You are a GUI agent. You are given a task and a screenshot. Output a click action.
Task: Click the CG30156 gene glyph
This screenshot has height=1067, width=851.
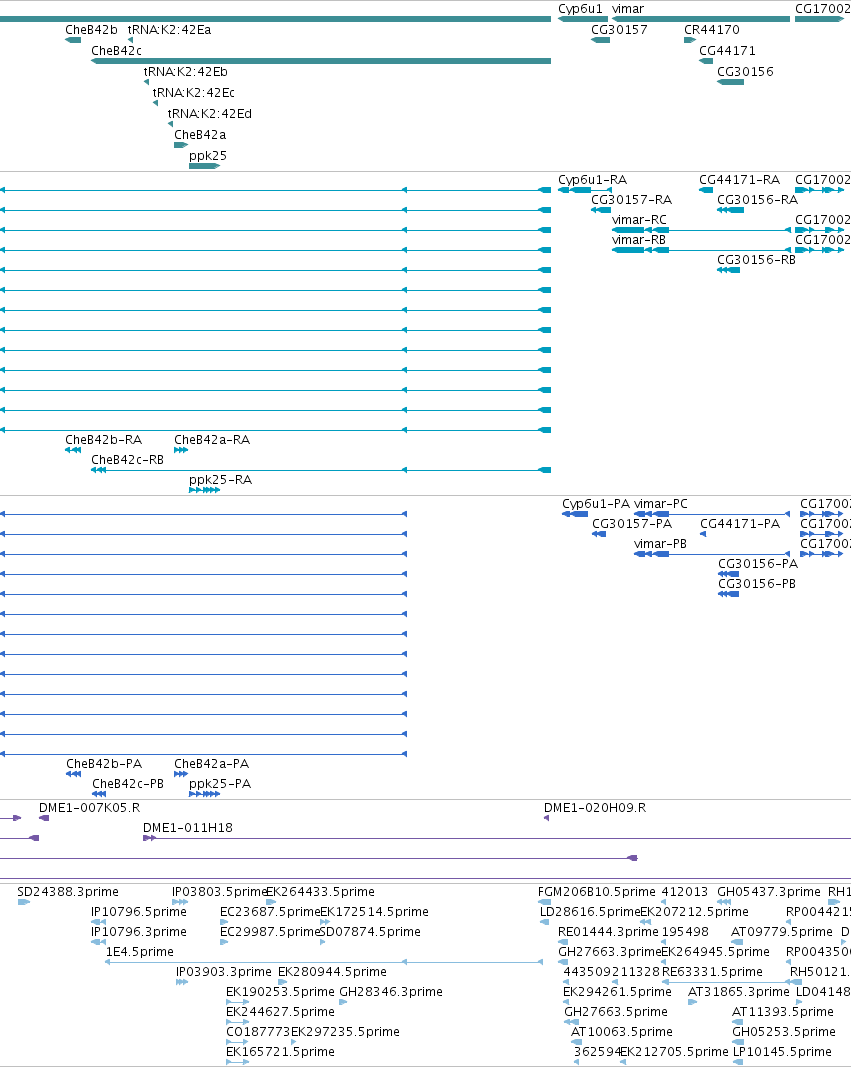731,82
